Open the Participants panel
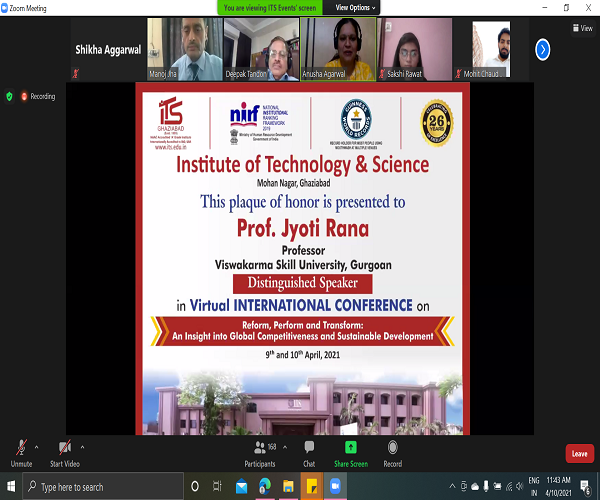600x500 pixels. tap(260, 454)
